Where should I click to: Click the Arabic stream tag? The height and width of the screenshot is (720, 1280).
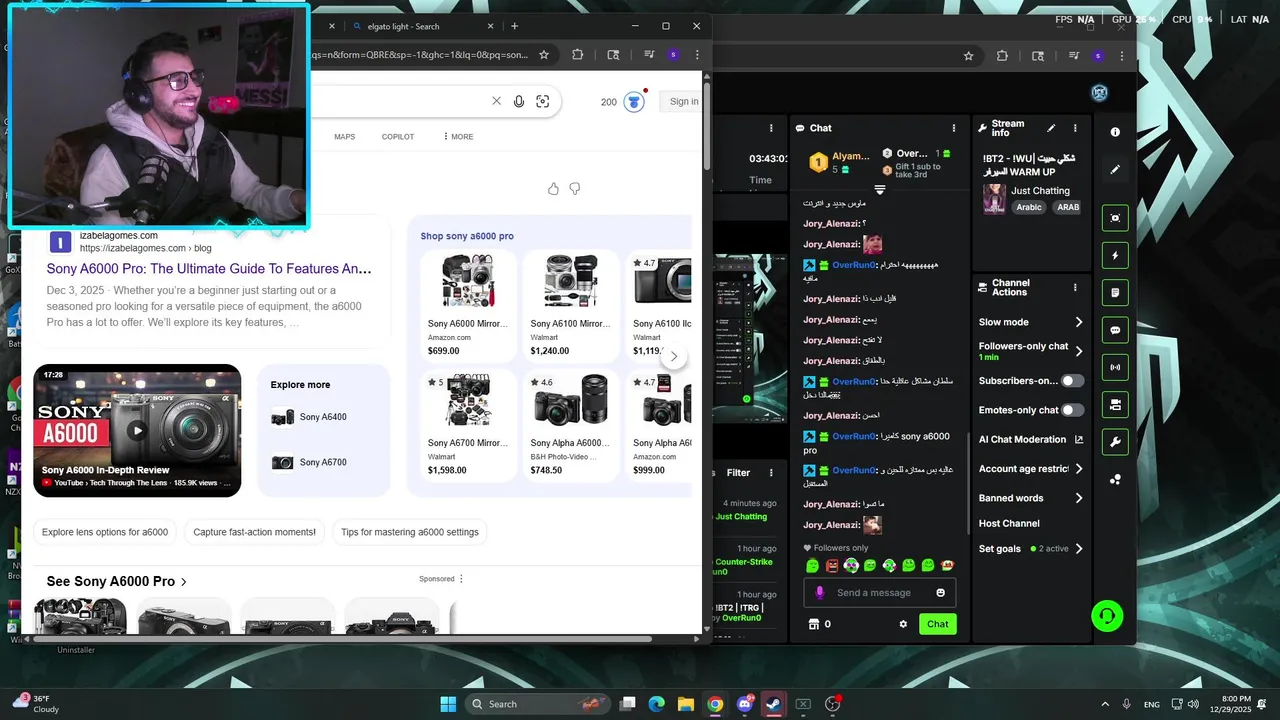[1029, 207]
